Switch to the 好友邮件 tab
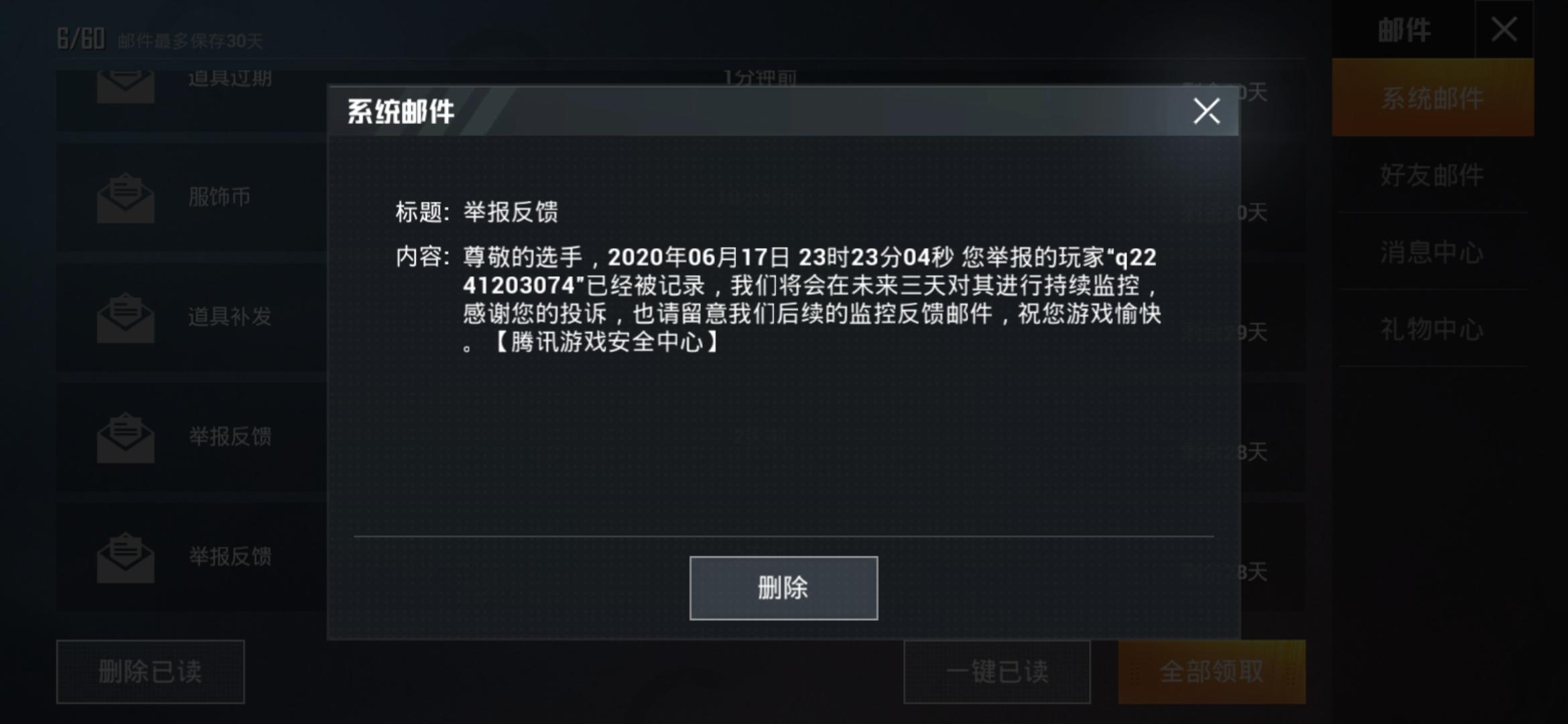1568x724 pixels. tap(1433, 175)
